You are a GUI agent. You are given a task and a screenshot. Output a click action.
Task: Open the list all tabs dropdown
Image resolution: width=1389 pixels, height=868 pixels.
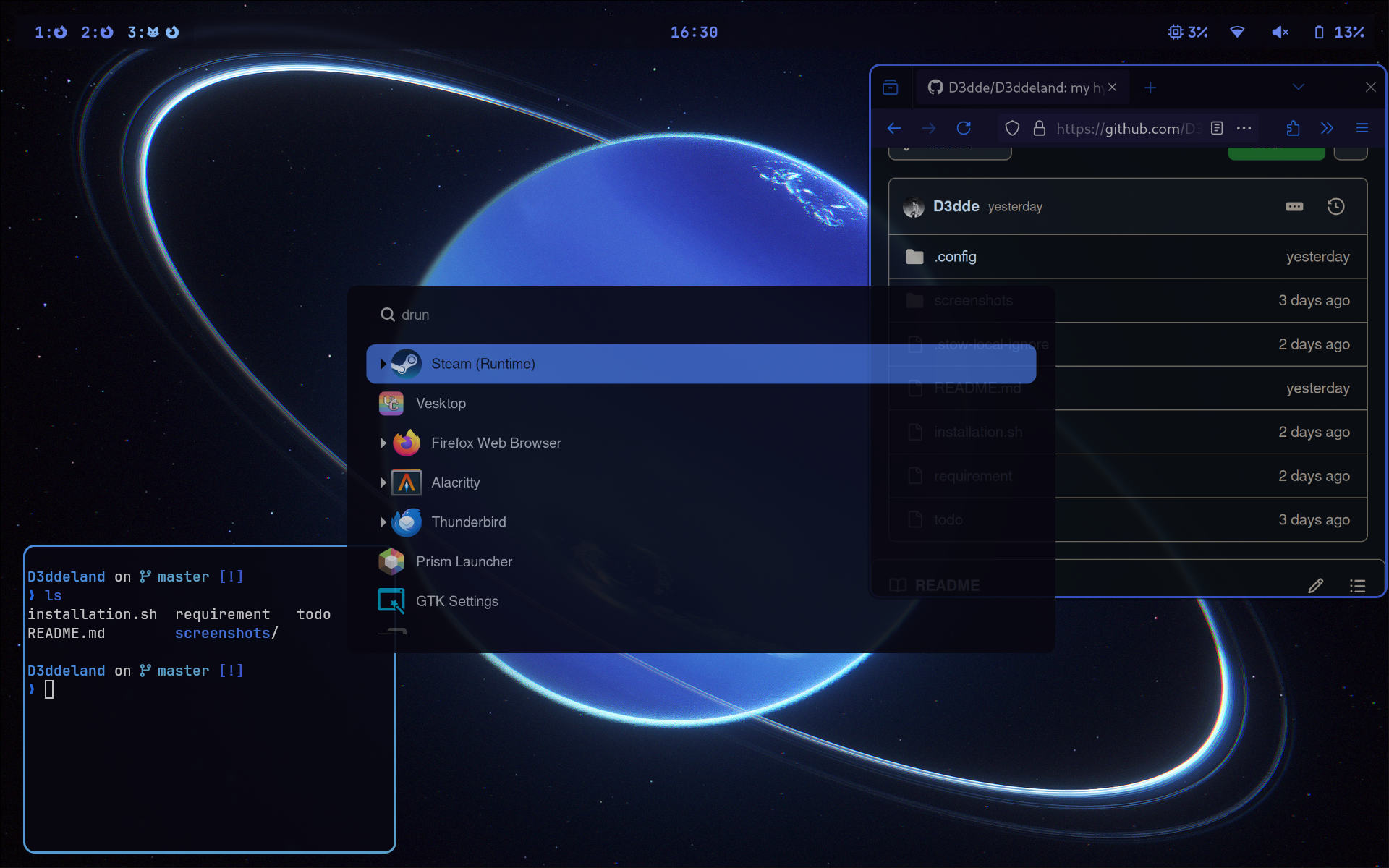(x=1299, y=88)
